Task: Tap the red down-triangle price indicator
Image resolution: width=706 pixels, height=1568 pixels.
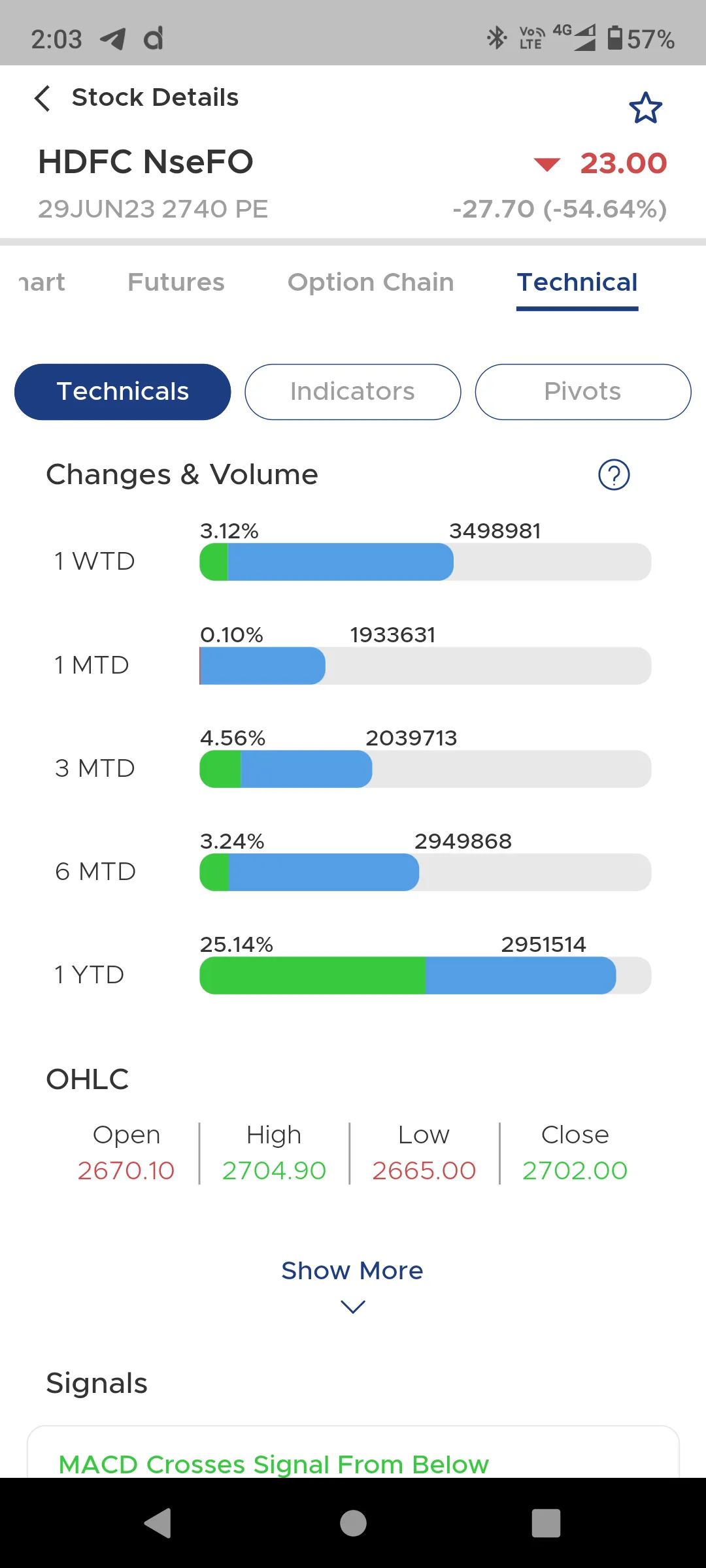Action: pos(547,164)
